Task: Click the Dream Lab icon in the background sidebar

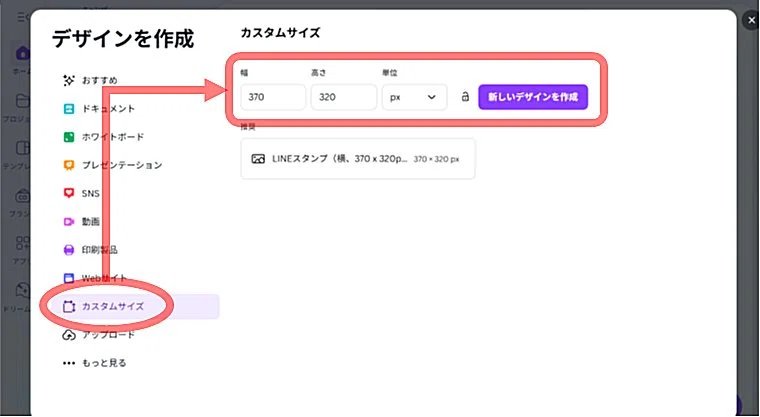Action: pos(22,290)
